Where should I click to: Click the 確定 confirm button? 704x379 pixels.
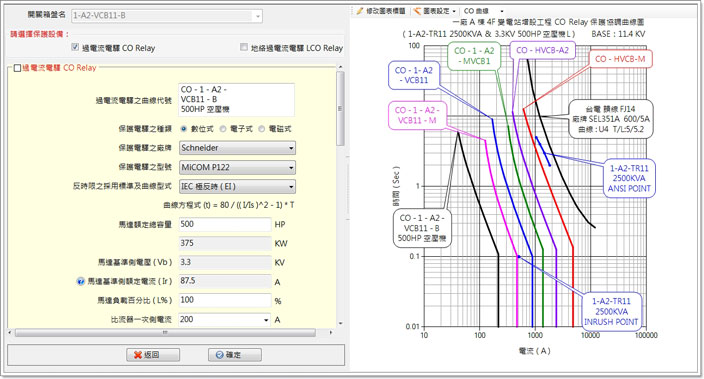pos(234,355)
